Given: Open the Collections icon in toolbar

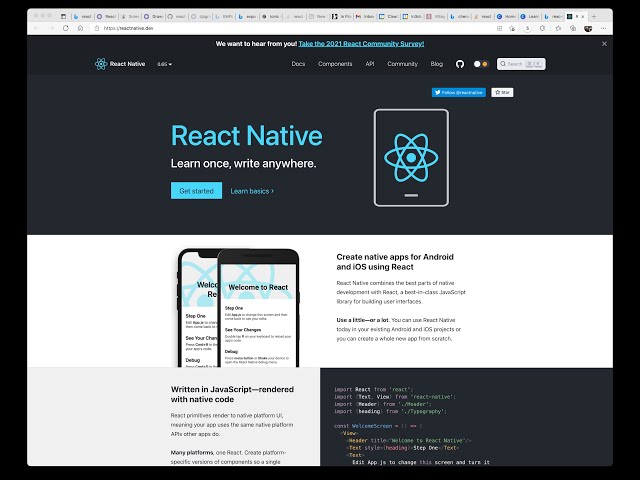Looking at the screenshot, I should [x=573, y=28].
